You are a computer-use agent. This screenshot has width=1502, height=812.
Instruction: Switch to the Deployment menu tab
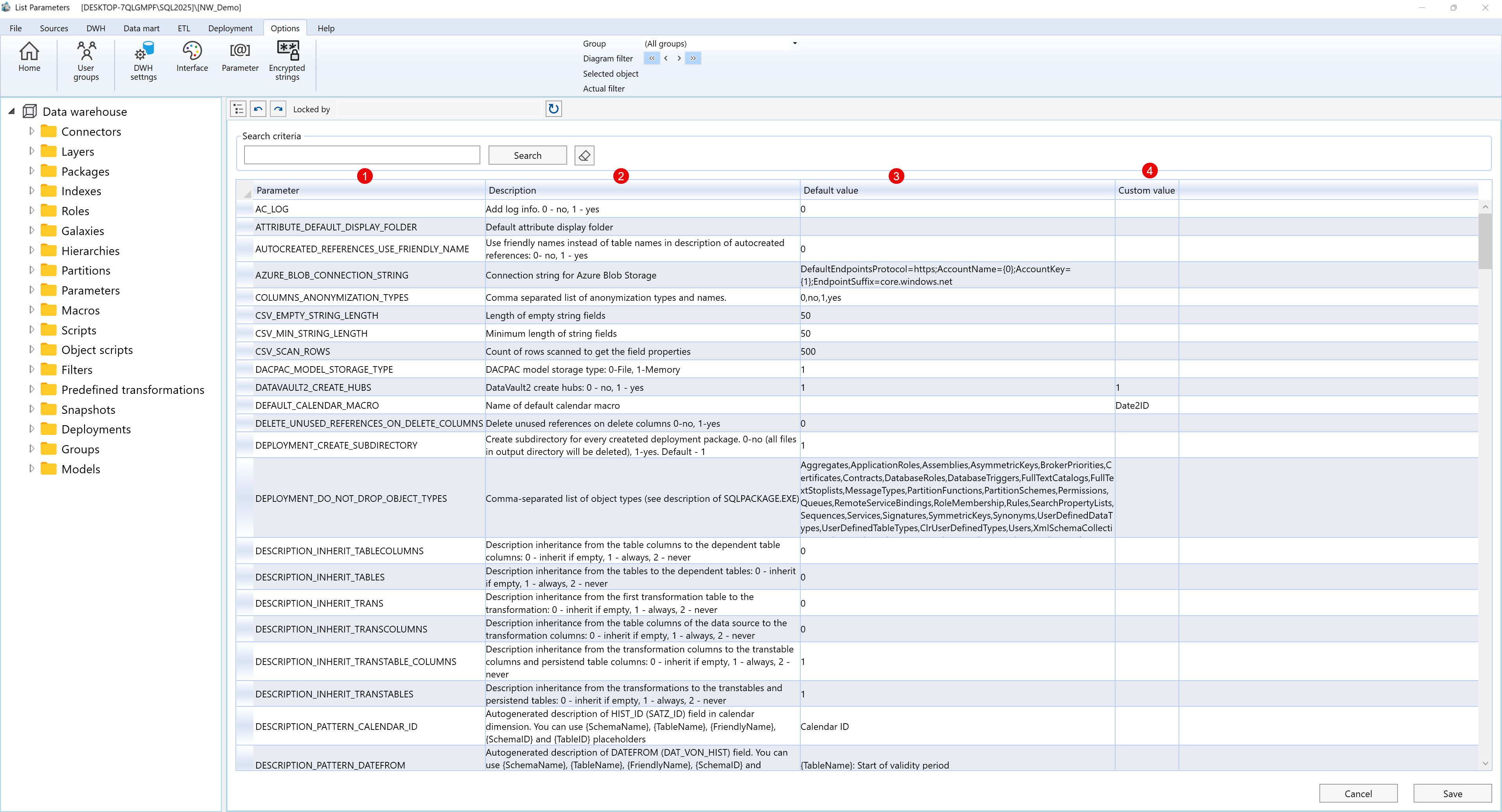[x=230, y=27]
